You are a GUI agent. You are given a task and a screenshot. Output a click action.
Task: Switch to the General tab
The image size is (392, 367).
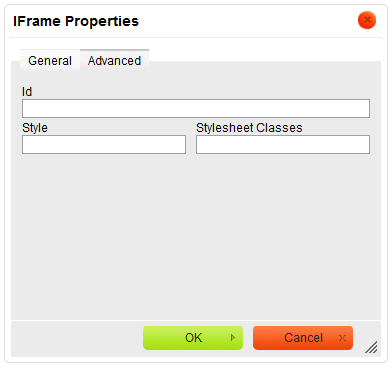[x=50, y=61]
